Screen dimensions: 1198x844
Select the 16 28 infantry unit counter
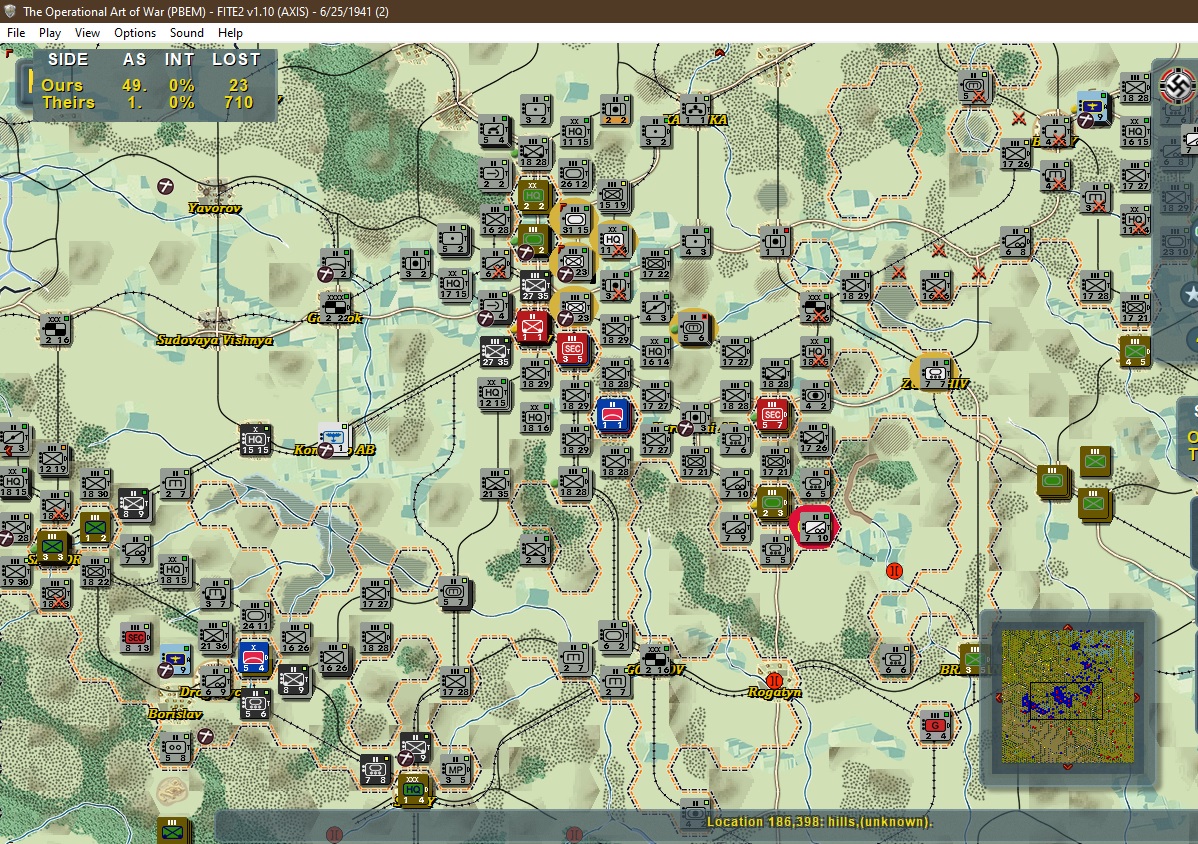click(494, 220)
